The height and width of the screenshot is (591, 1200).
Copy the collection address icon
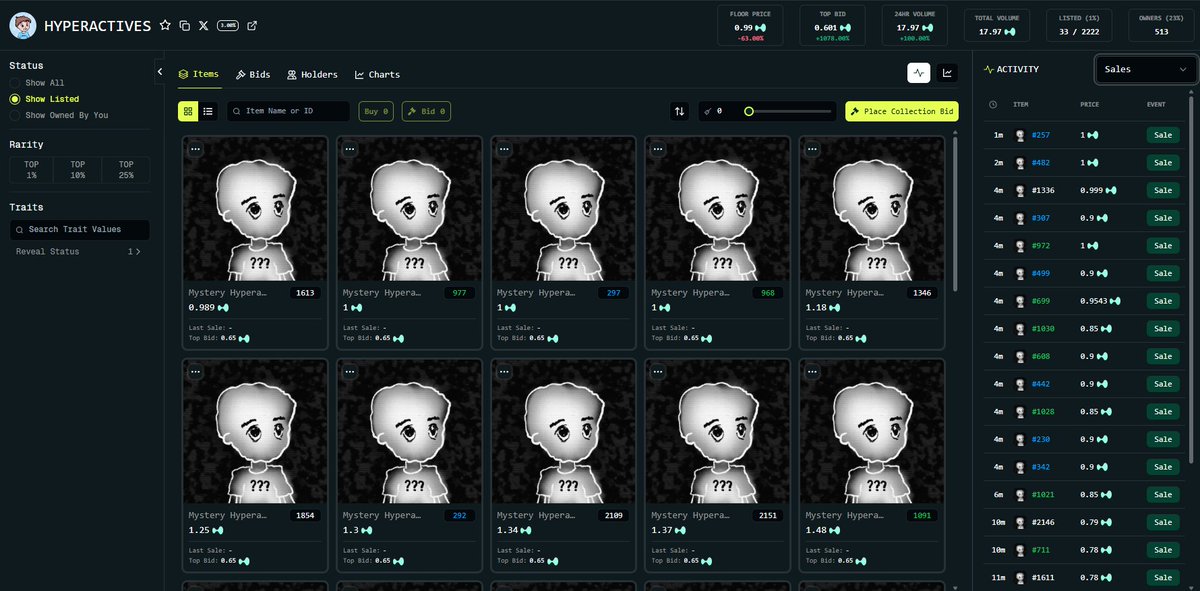coord(184,25)
